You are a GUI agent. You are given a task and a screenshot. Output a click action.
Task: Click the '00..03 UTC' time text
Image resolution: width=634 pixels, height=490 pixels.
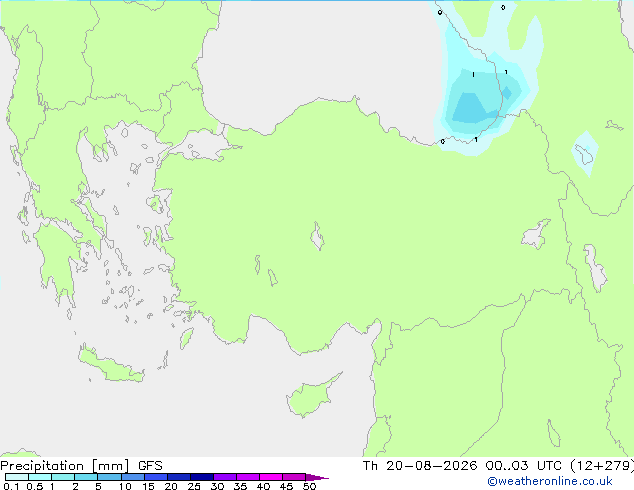(524, 466)
